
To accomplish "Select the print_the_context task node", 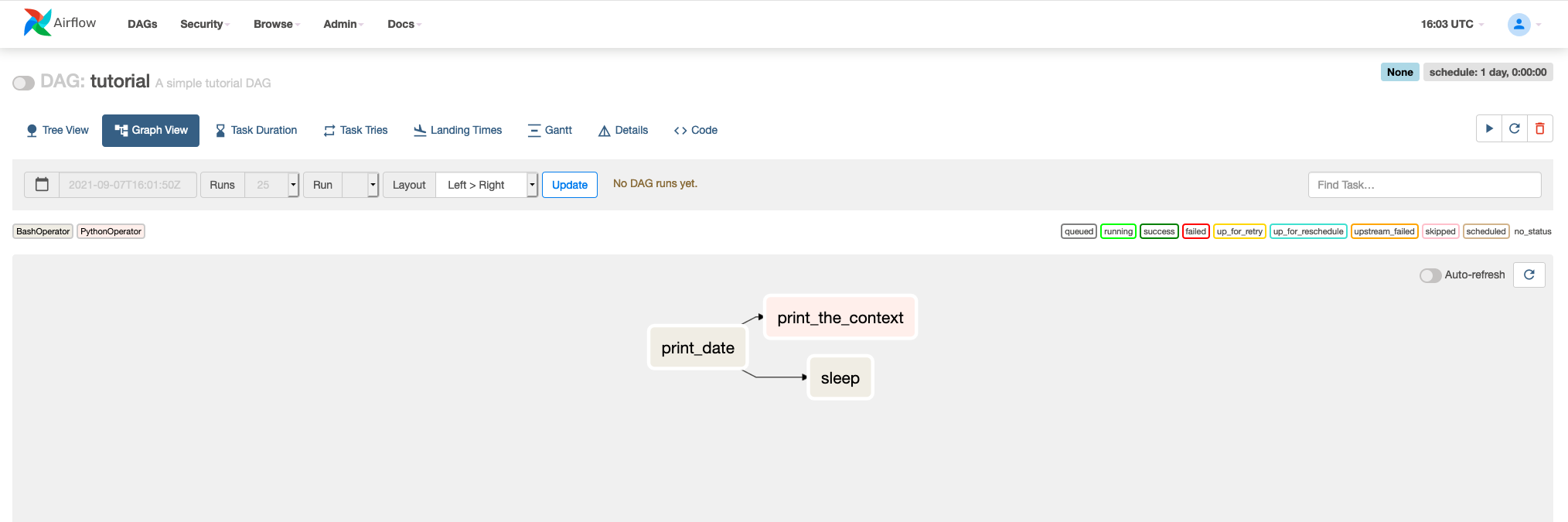I will click(x=840, y=317).
